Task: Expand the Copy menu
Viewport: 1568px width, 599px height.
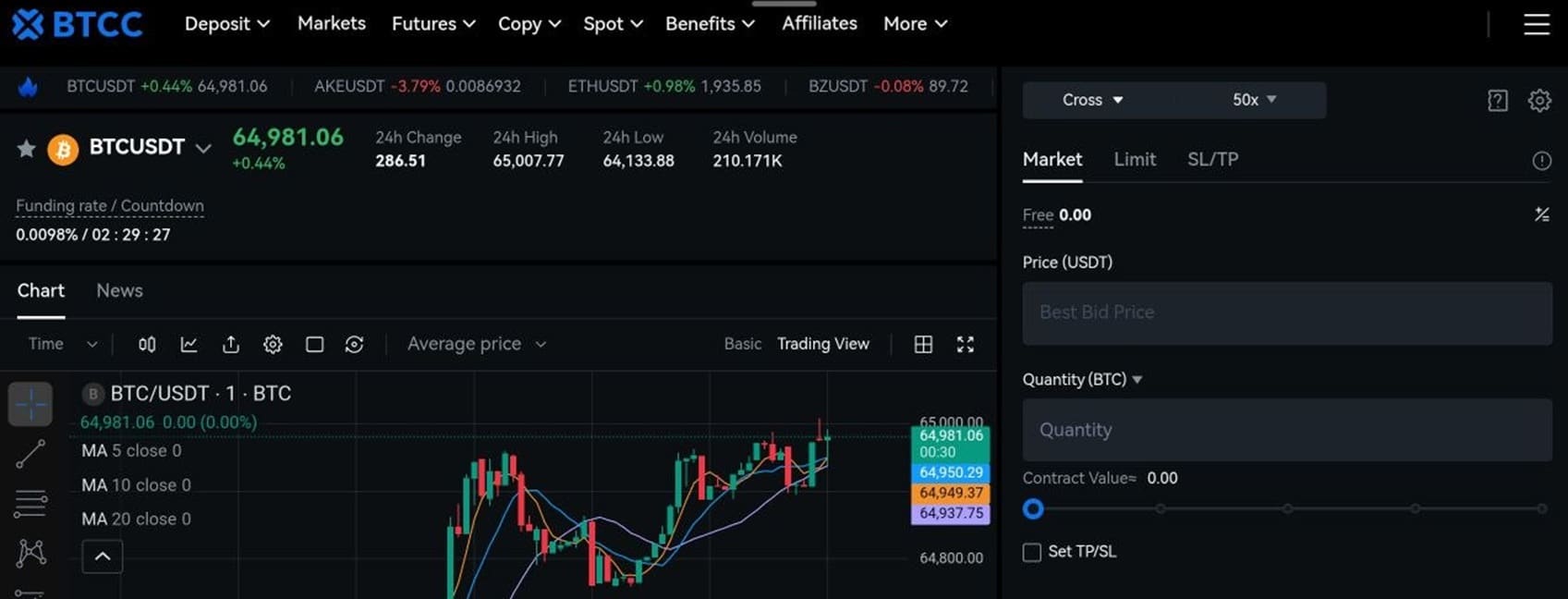Action: pyautogui.click(x=529, y=24)
